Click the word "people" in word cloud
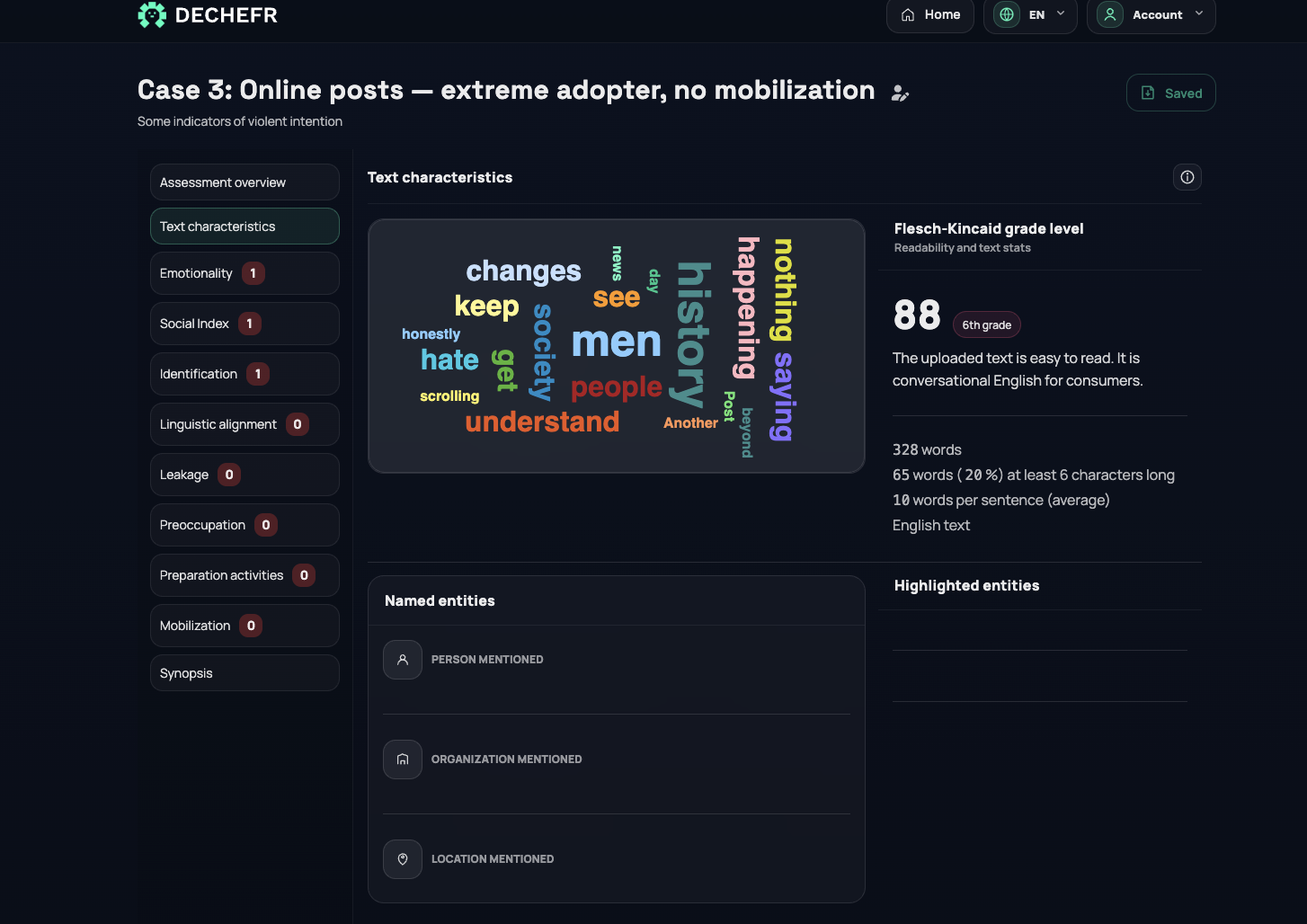 coord(616,387)
